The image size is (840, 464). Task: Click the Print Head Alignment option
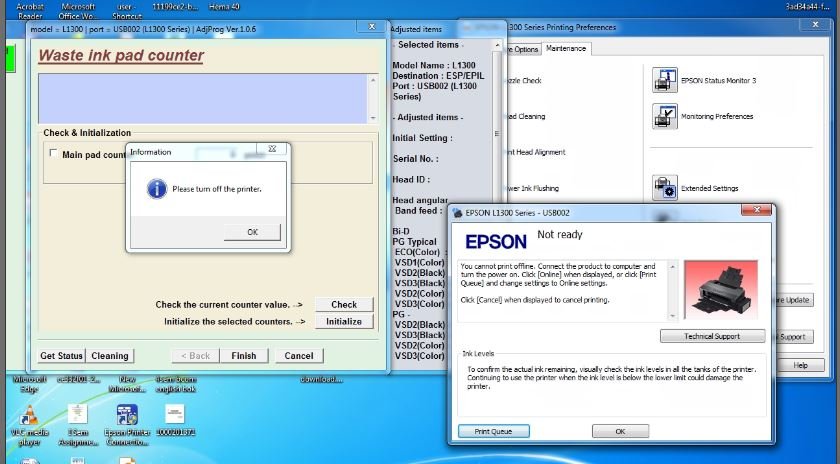click(536, 152)
